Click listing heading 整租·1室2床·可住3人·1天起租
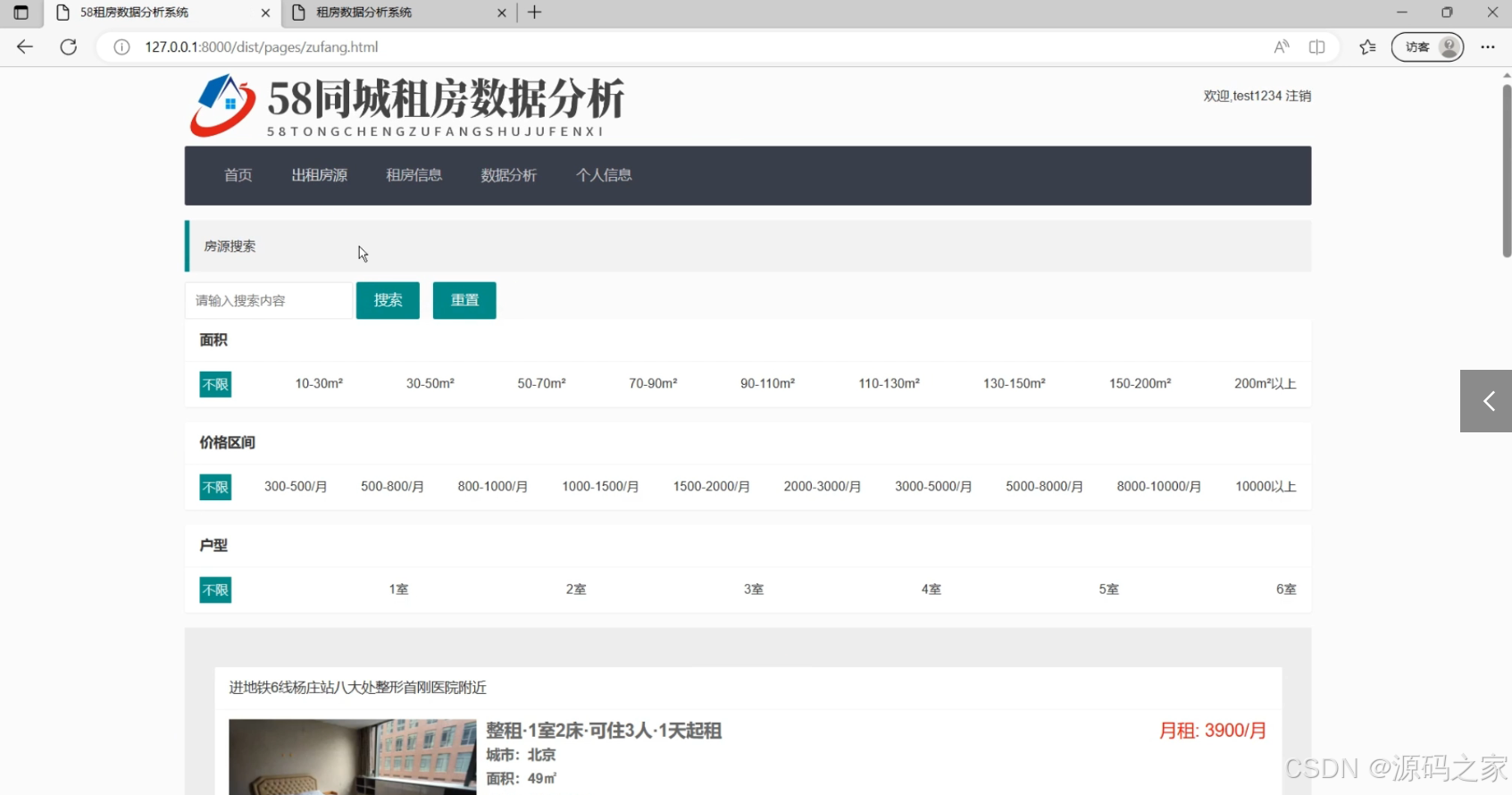Viewport: 1512px width, 795px height. tap(604, 731)
